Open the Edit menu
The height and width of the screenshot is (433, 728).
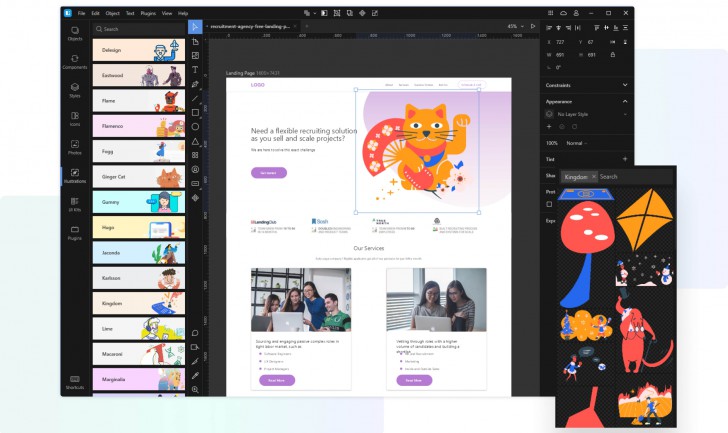click(x=95, y=13)
